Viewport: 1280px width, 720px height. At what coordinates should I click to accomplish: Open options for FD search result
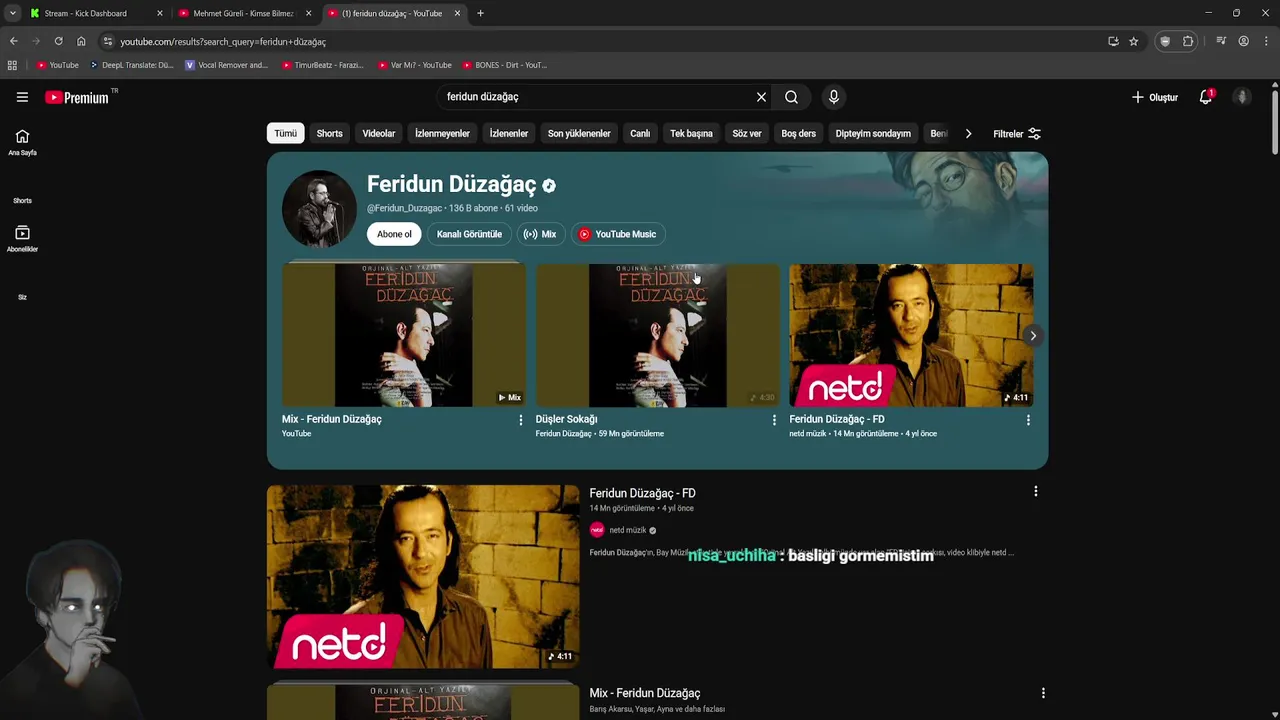1035,491
